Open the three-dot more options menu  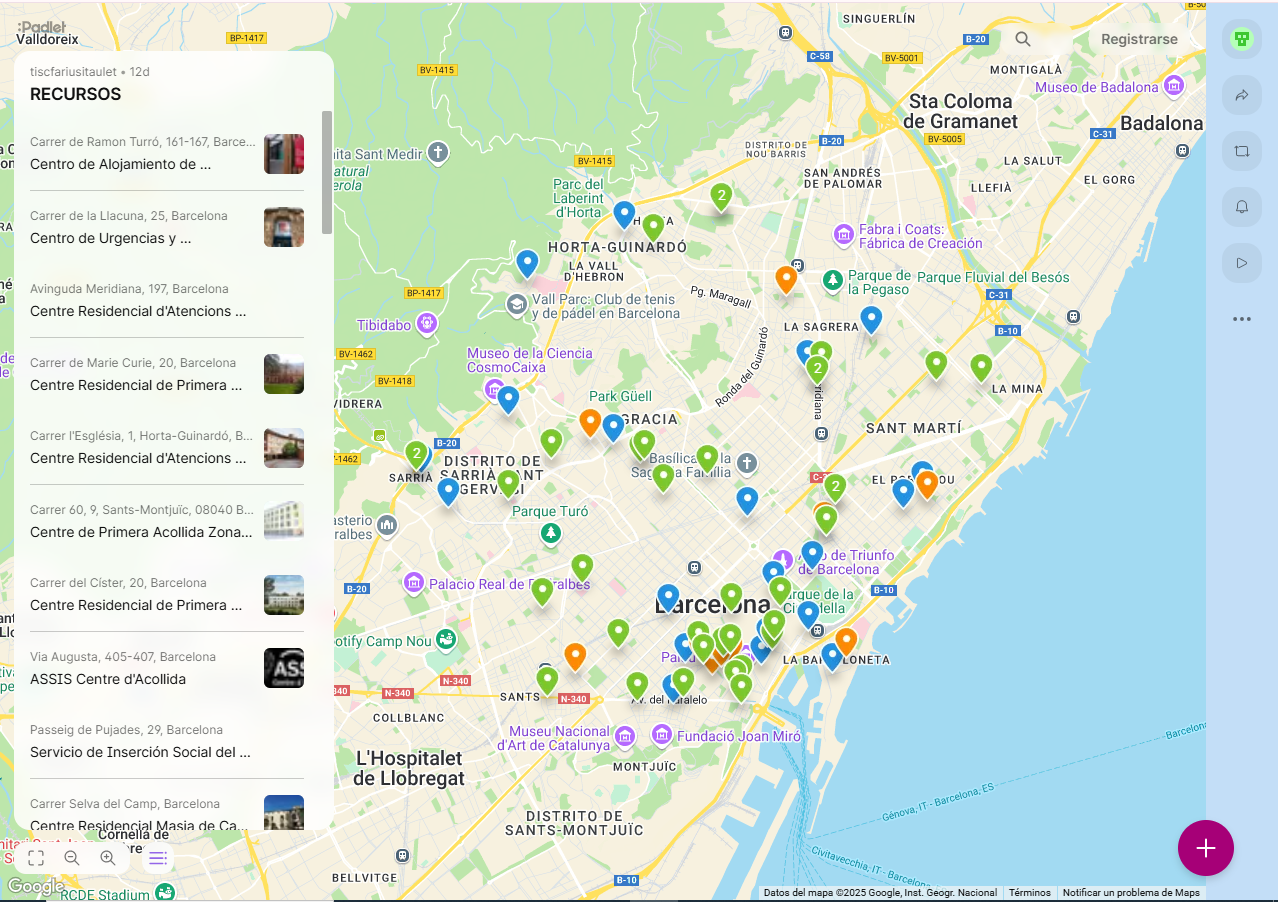pyautogui.click(x=1242, y=319)
